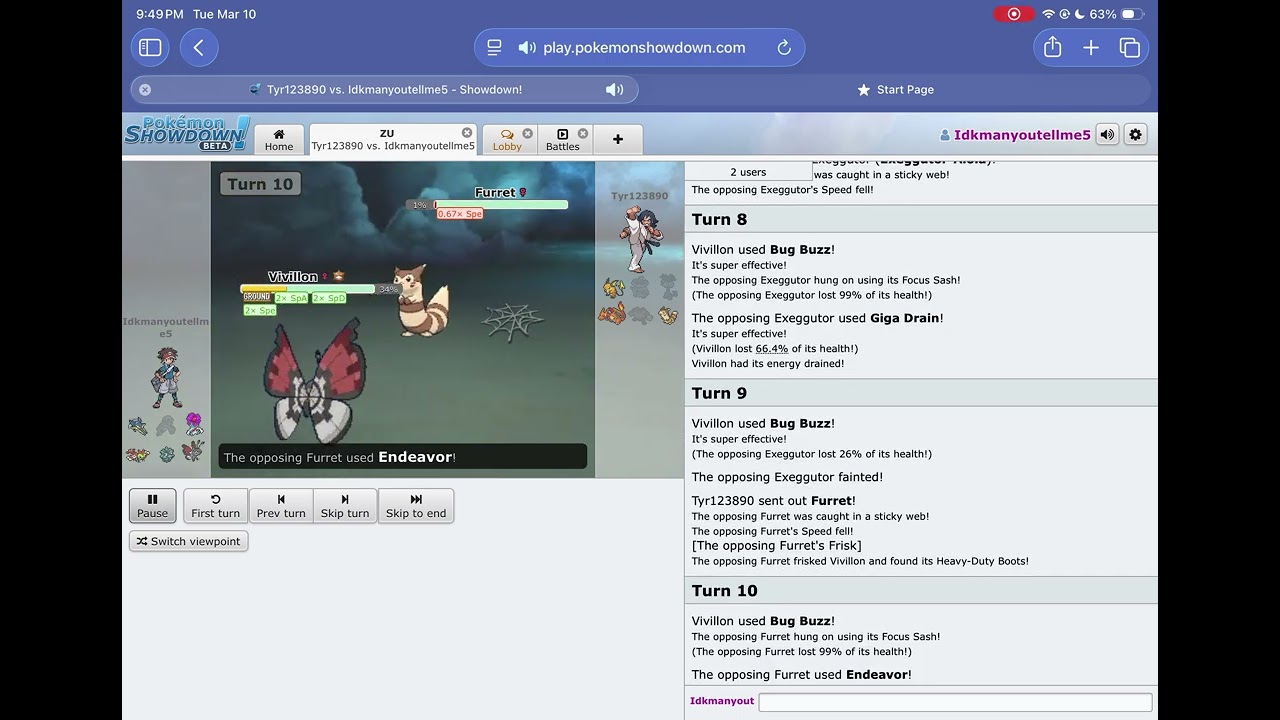Click Vivillon's name label
The height and width of the screenshot is (720, 1280).
click(292, 277)
